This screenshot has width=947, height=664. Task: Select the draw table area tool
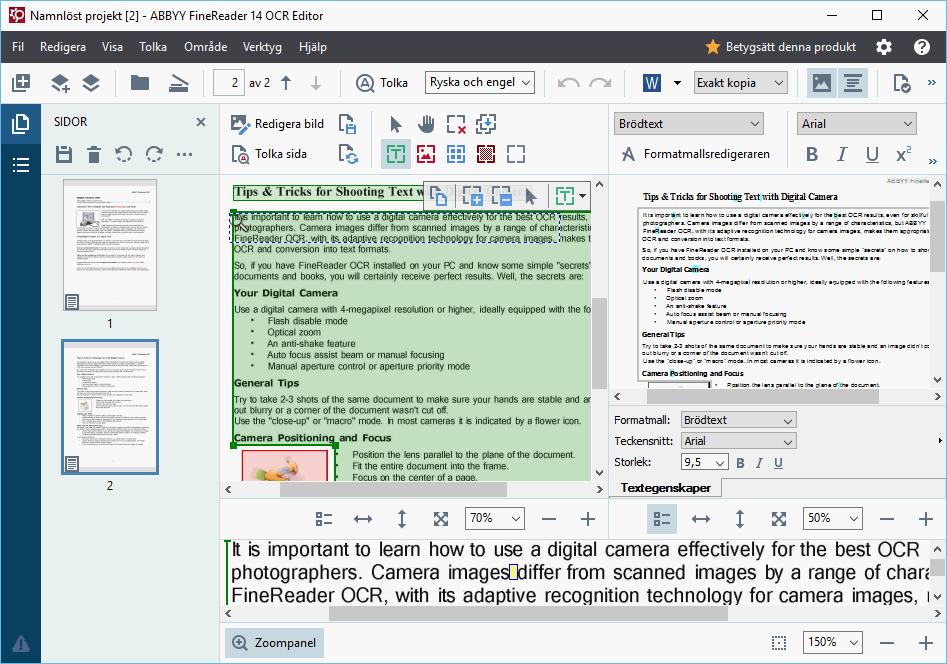456,154
